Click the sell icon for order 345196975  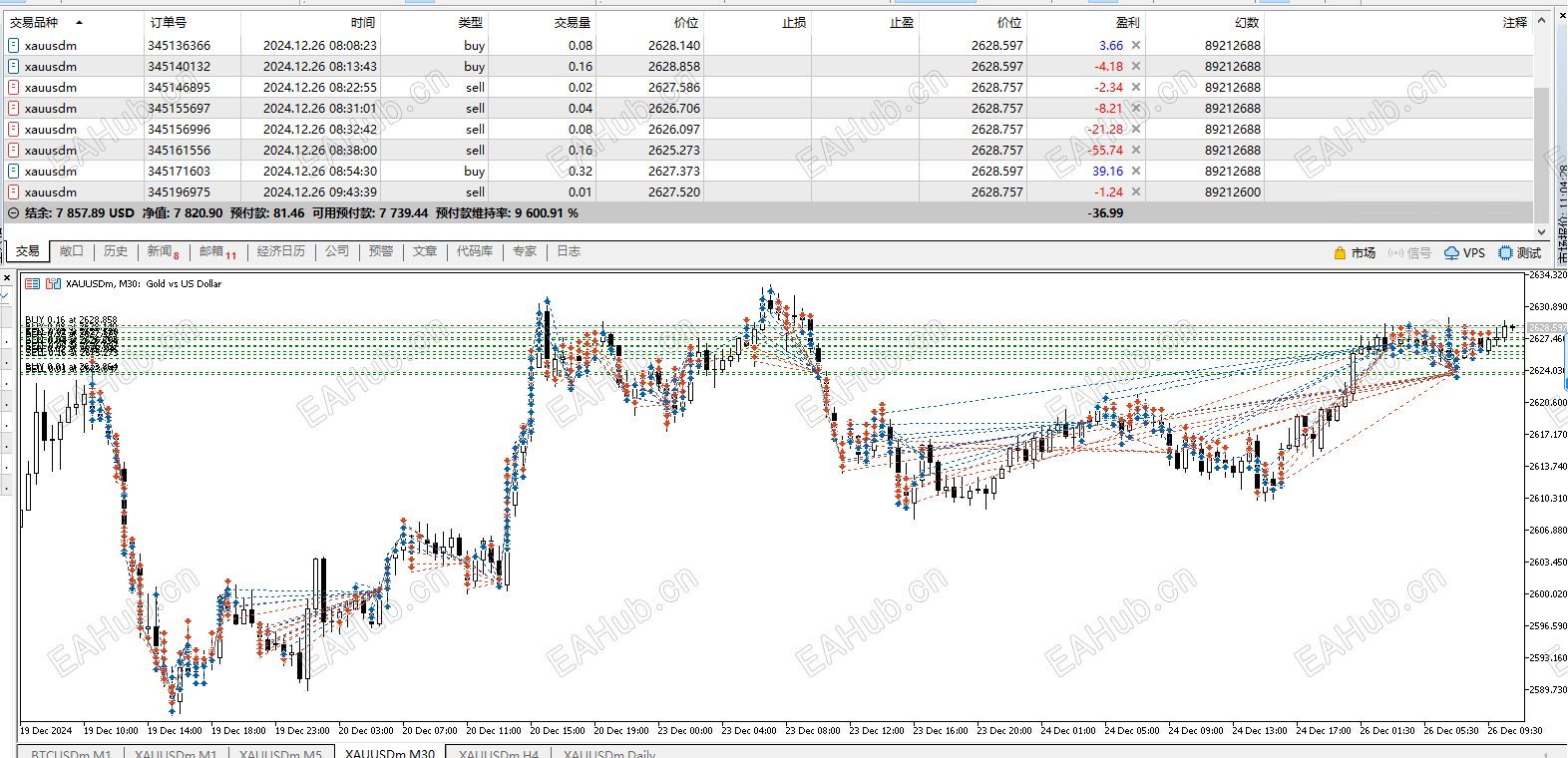pos(13,191)
